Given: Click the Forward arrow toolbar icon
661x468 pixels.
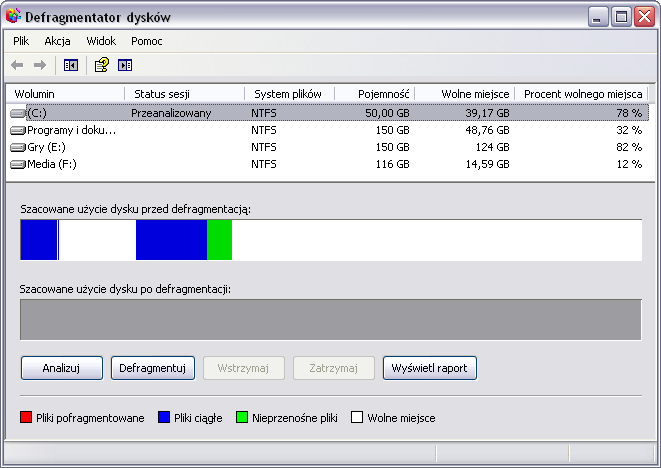Looking at the screenshot, I should [x=40, y=65].
